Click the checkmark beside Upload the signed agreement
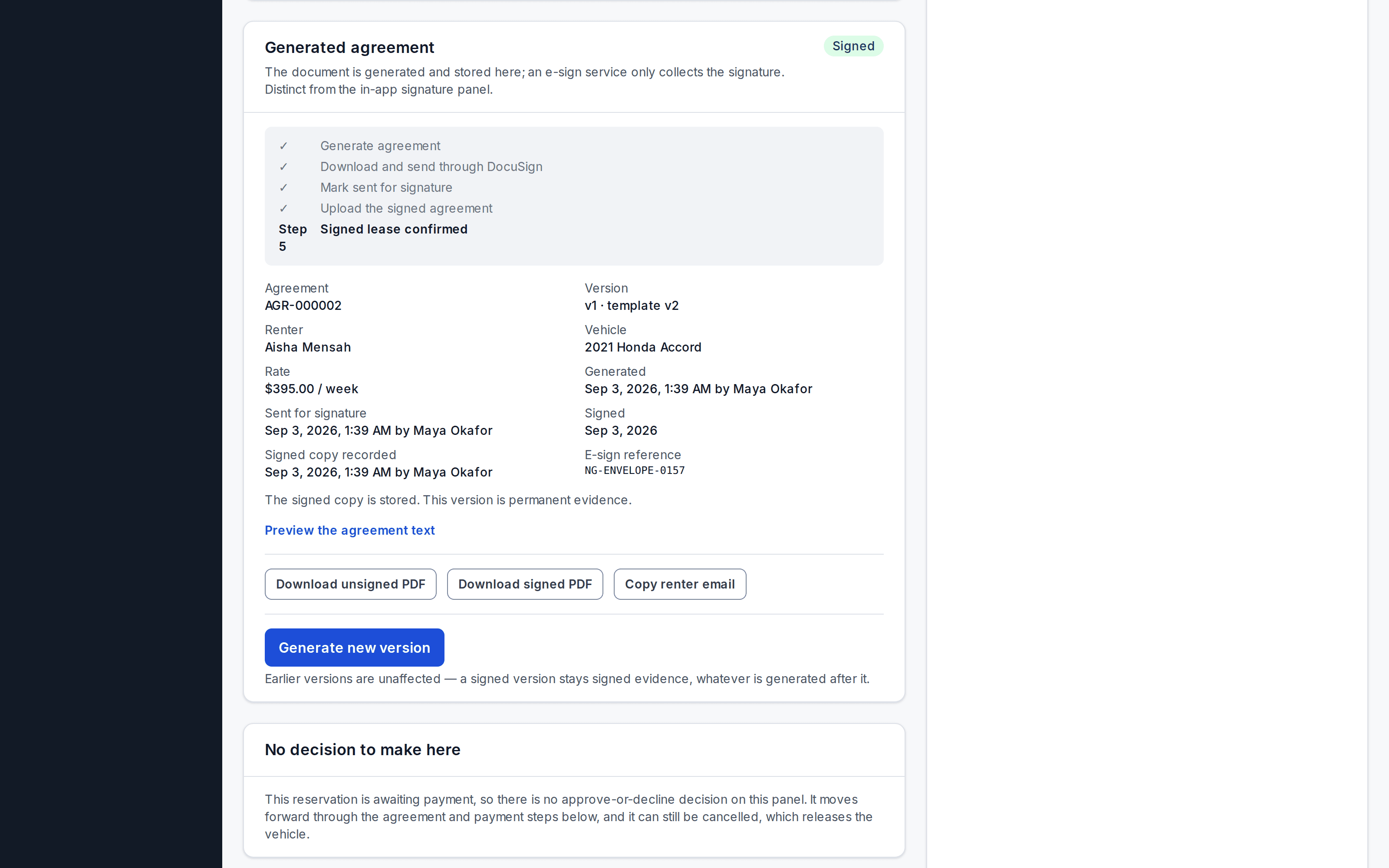Image resolution: width=1389 pixels, height=868 pixels. (283, 208)
